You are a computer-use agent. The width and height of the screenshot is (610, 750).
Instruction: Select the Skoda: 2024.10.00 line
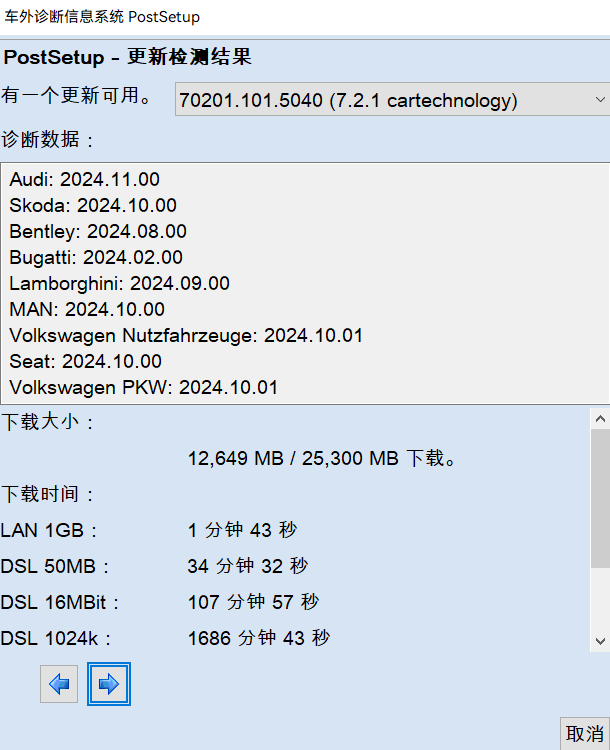pyautogui.click(x=93, y=205)
